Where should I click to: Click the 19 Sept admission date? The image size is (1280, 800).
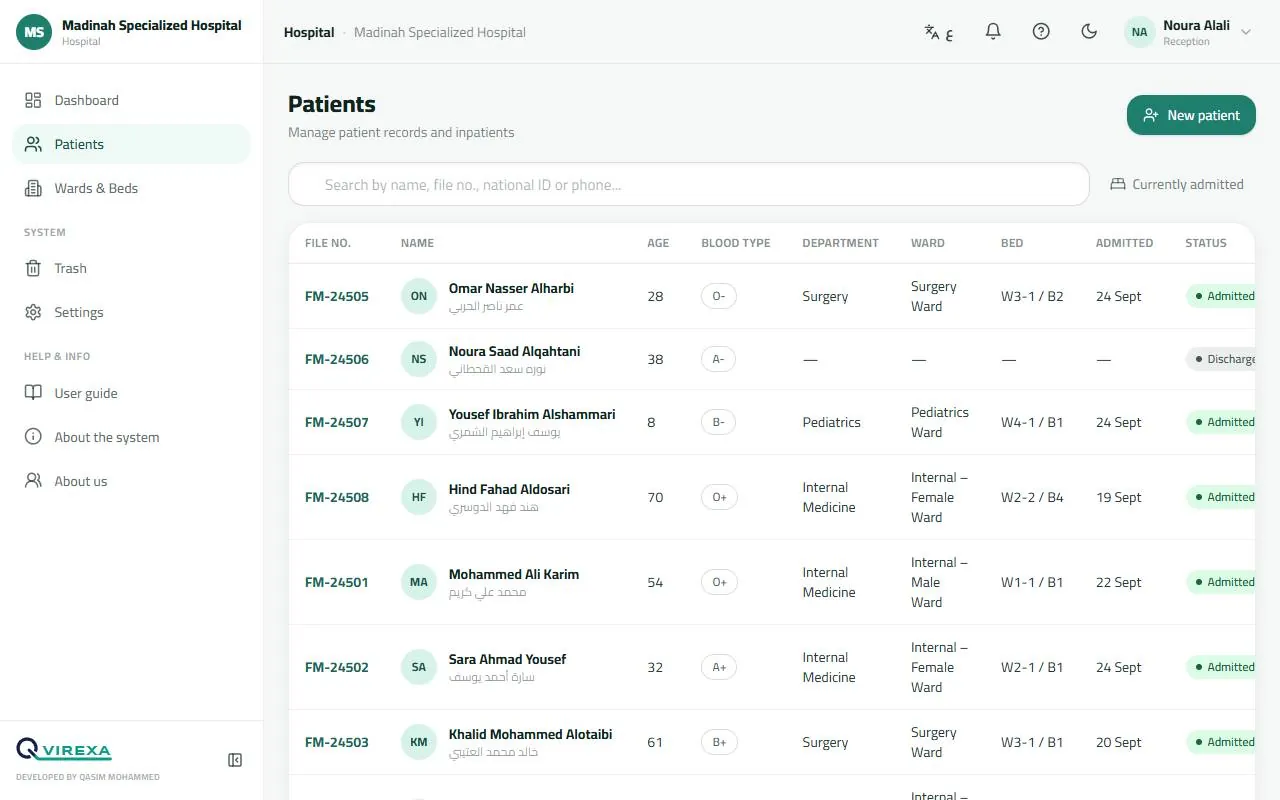[x=1118, y=497]
